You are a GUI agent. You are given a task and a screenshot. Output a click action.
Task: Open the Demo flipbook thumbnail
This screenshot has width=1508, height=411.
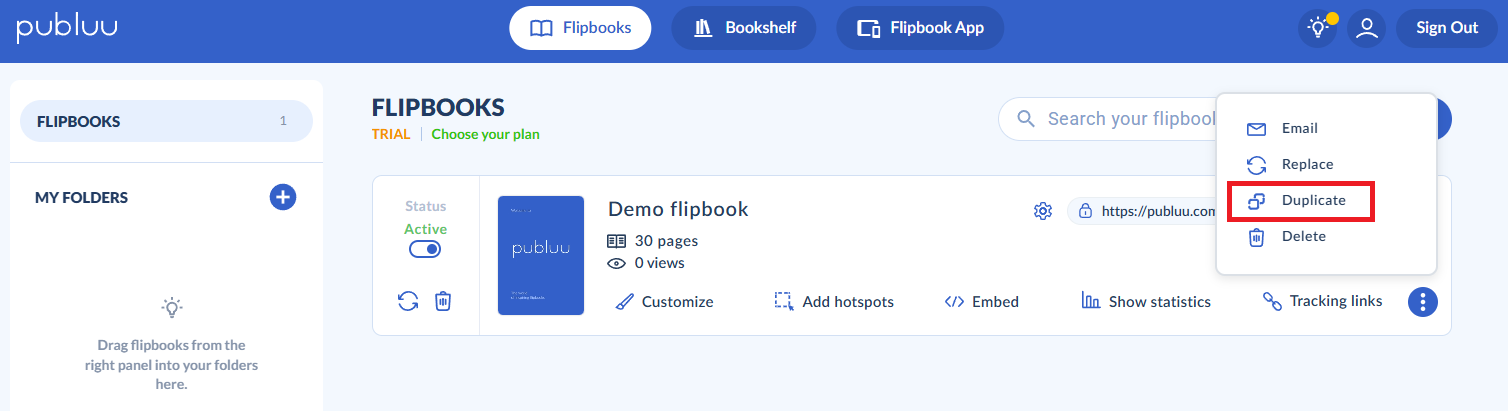click(541, 255)
